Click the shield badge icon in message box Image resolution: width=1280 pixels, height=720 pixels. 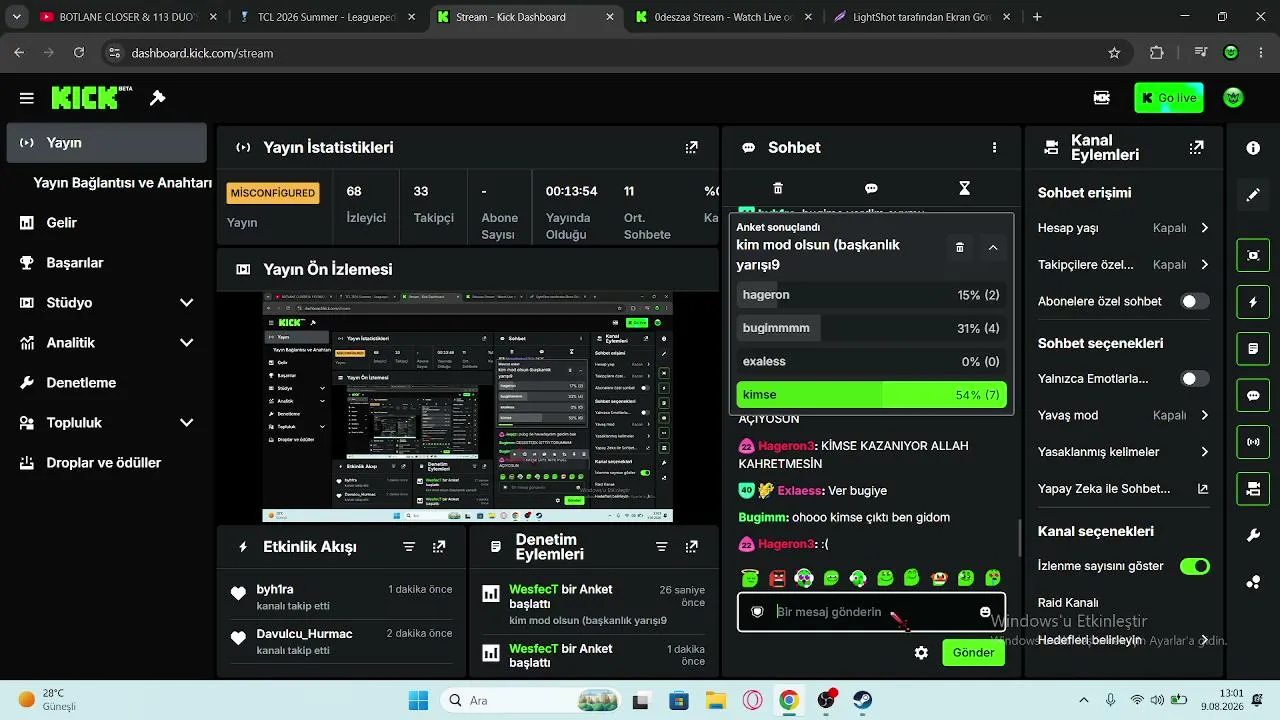point(757,612)
